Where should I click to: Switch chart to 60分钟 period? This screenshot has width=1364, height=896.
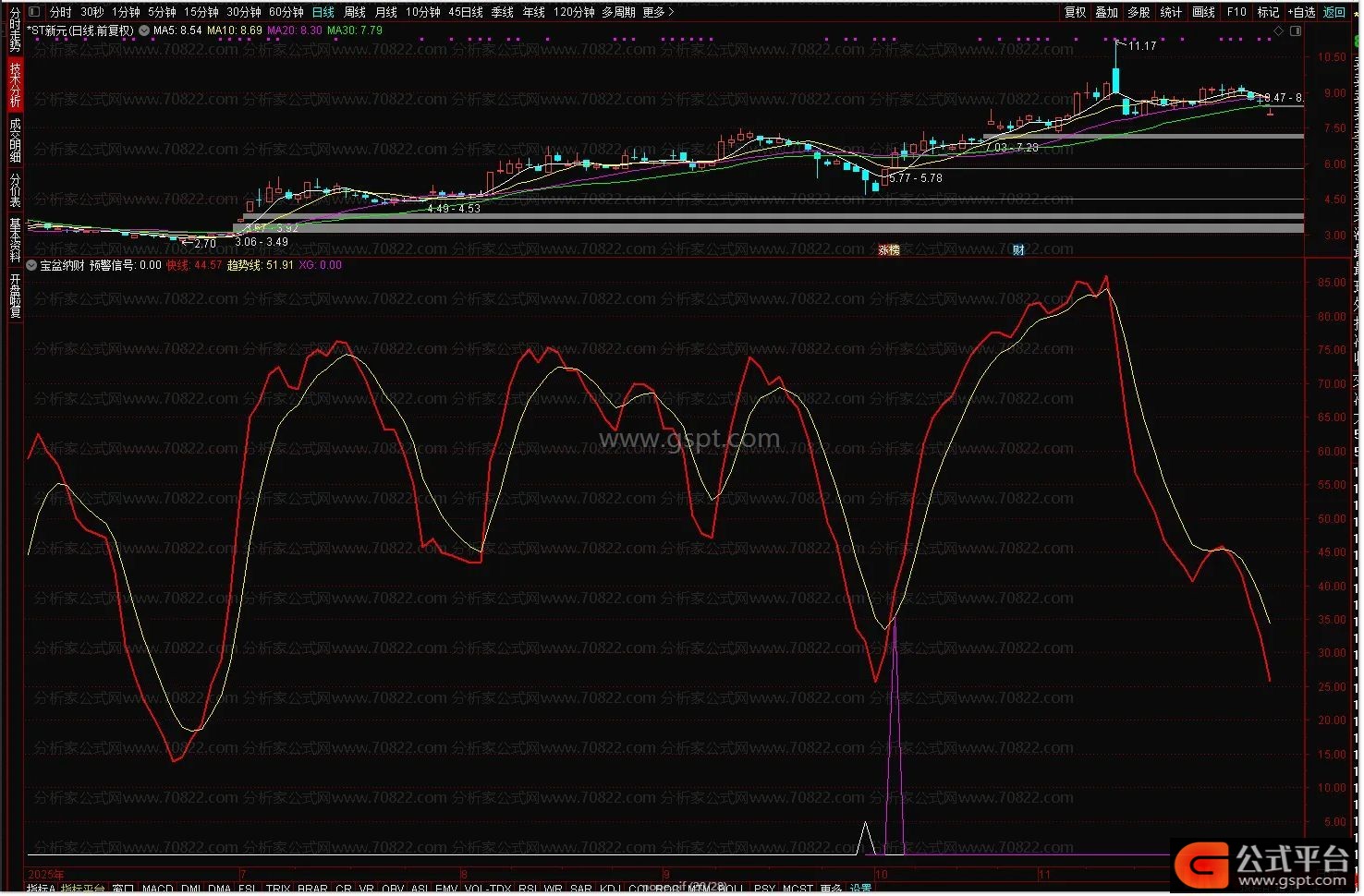[286, 12]
